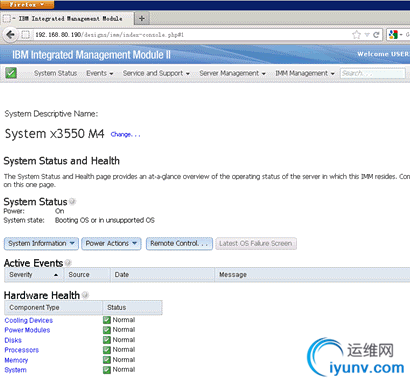410x384 pixels.
Task: Click green status icon for Disks row
Action: (107, 340)
